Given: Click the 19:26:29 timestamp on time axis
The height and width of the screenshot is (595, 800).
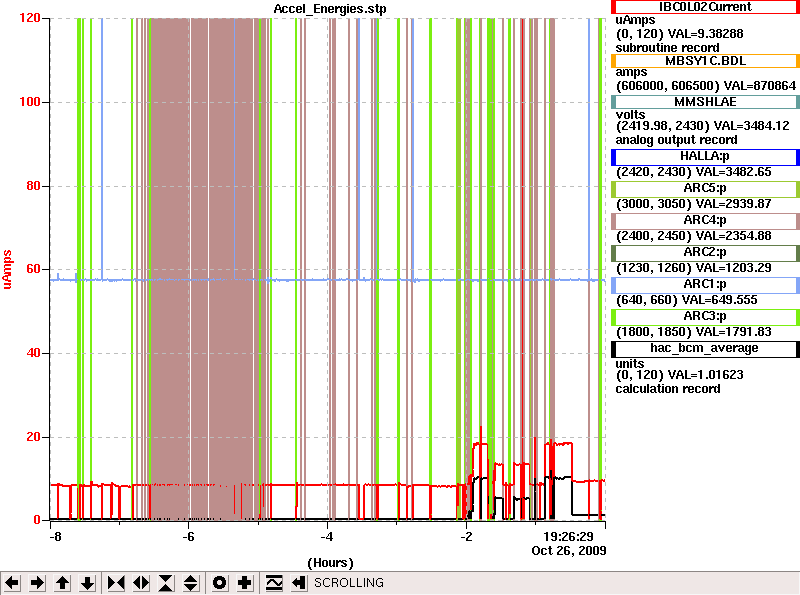Looking at the screenshot, I should (x=568, y=537).
